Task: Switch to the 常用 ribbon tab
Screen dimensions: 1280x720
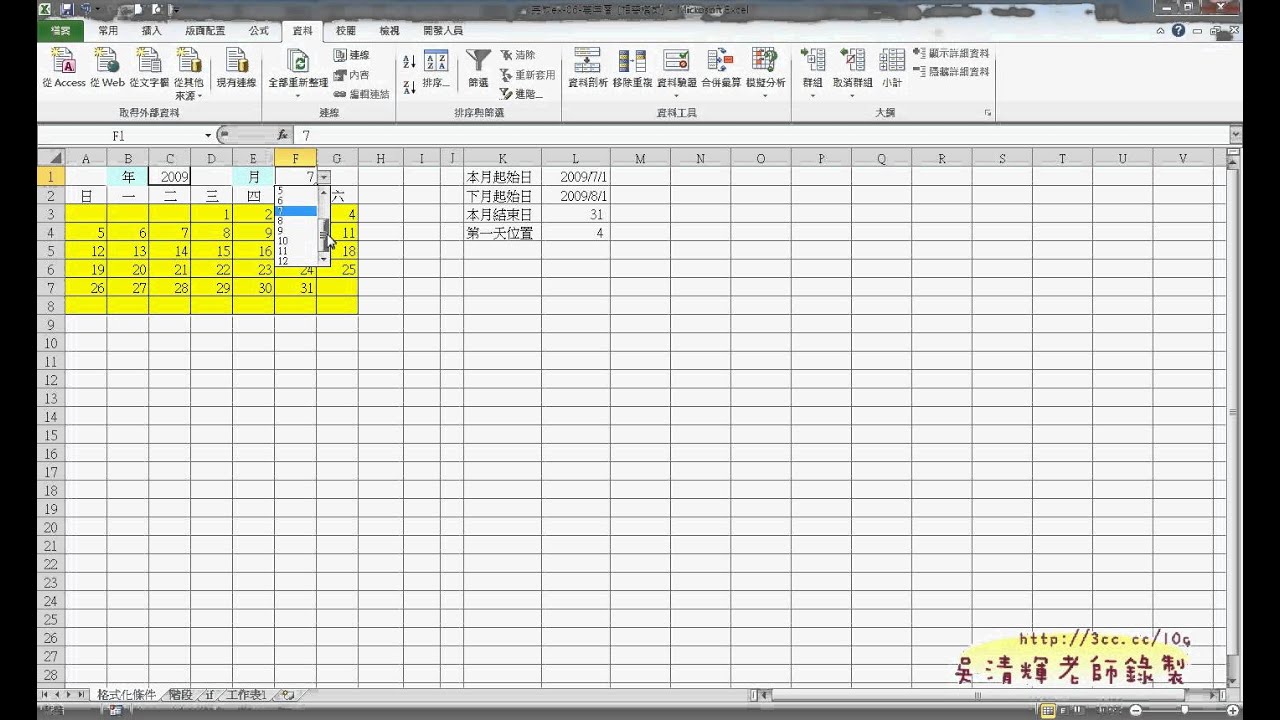Action: [108, 31]
